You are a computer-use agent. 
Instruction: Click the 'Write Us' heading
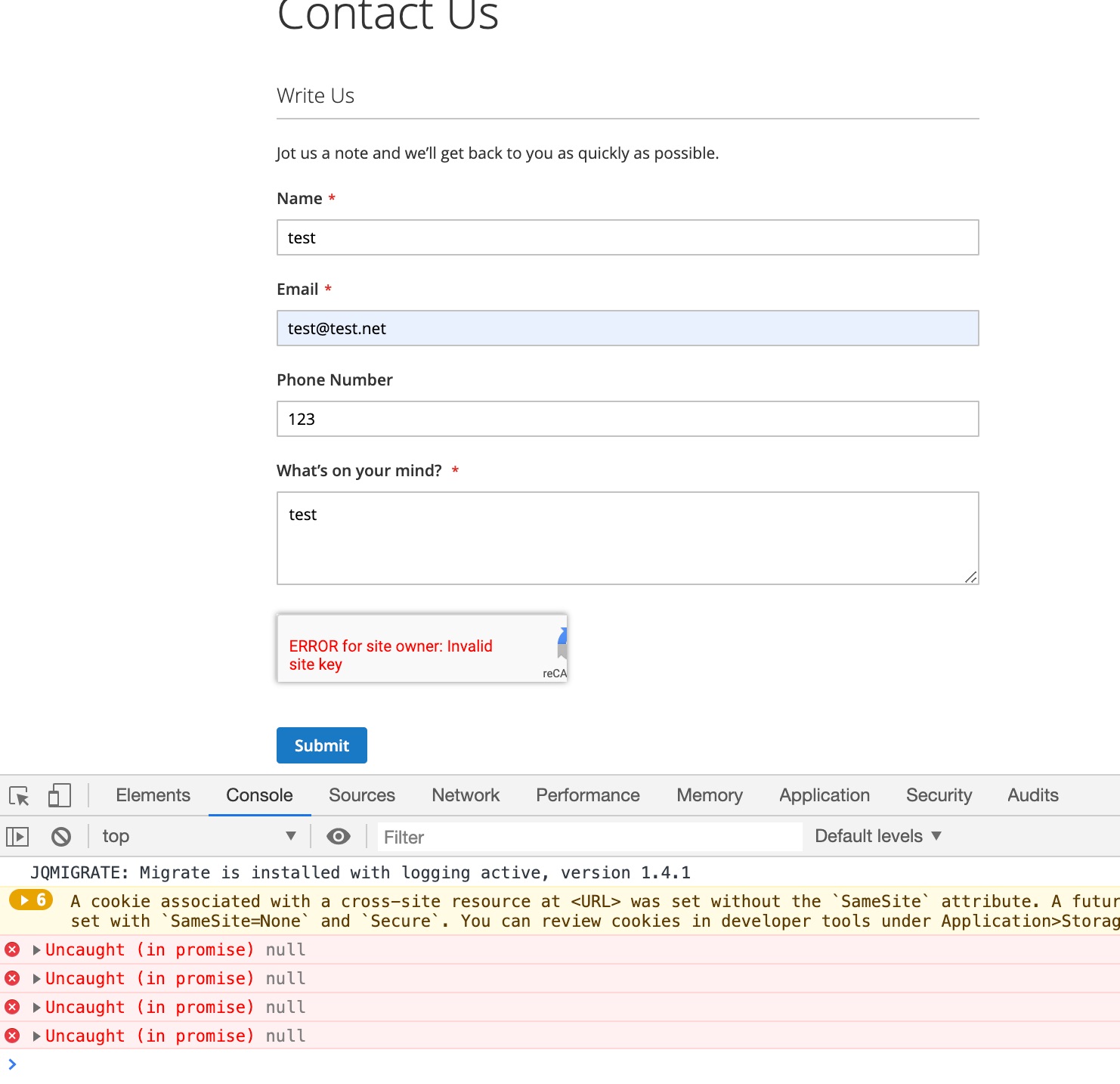point(315,96)
